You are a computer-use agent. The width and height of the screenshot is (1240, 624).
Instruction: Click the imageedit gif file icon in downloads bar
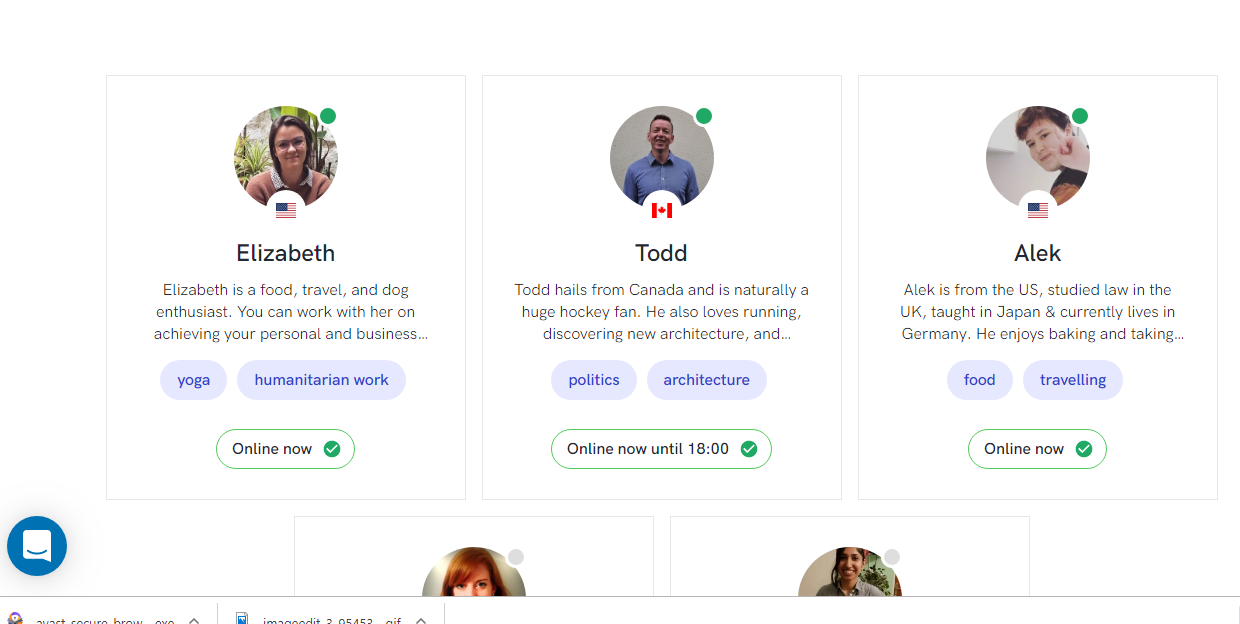tap(242, 619)
